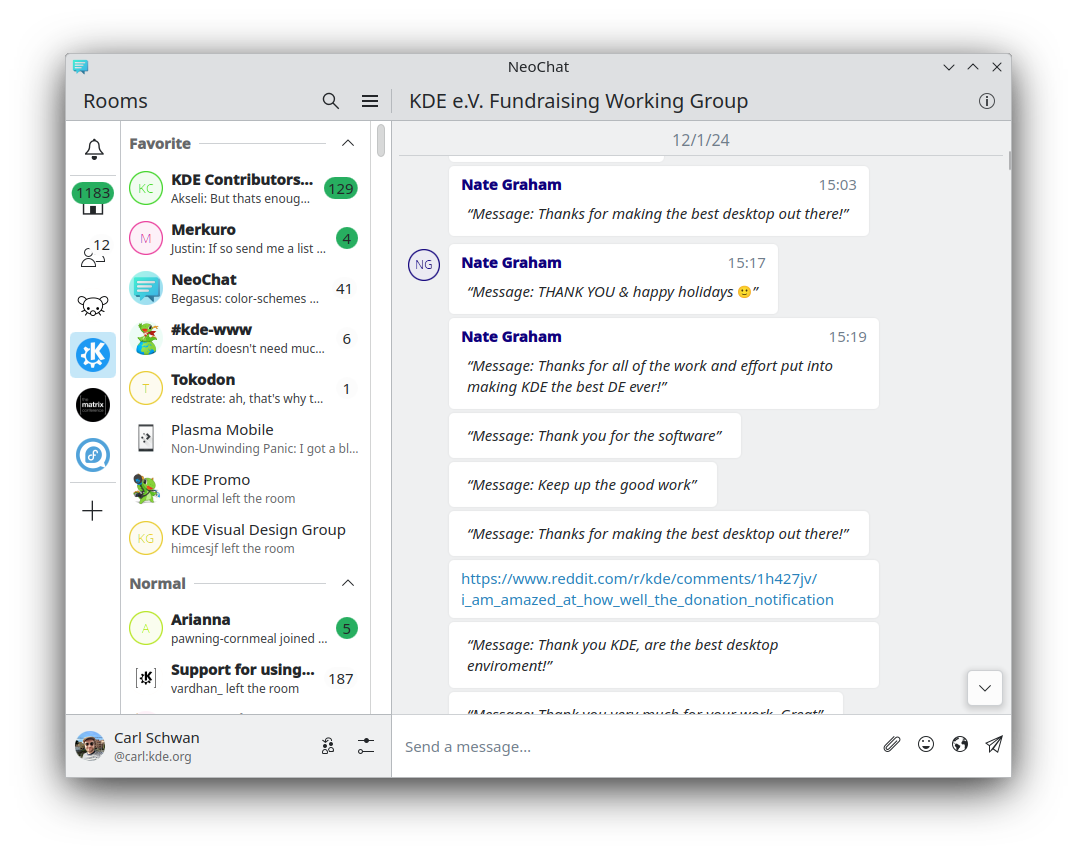Collapse the Favorite rooms section

[x=348, y=143]
